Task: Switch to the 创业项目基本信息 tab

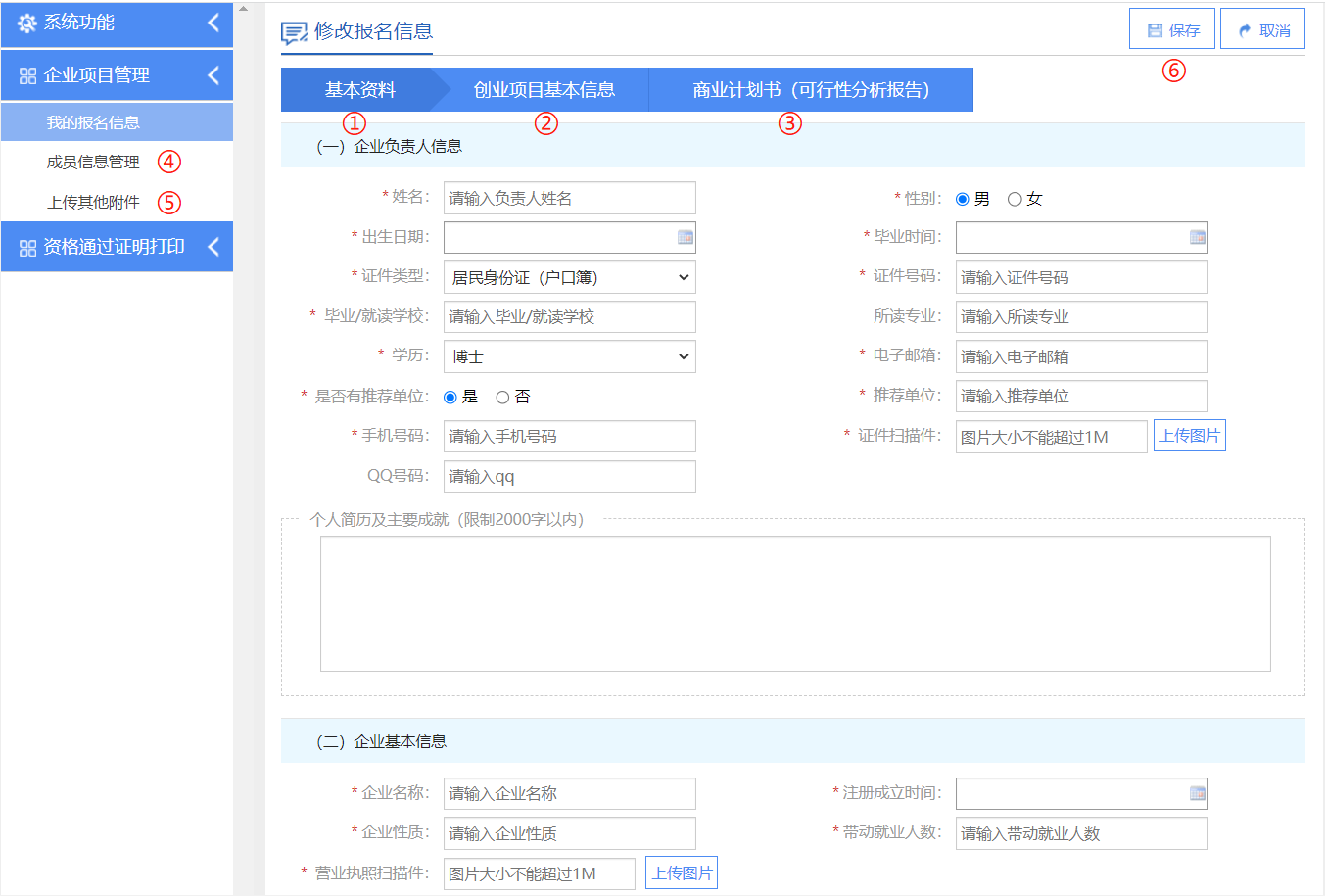Action: click(x=544, y=90)
